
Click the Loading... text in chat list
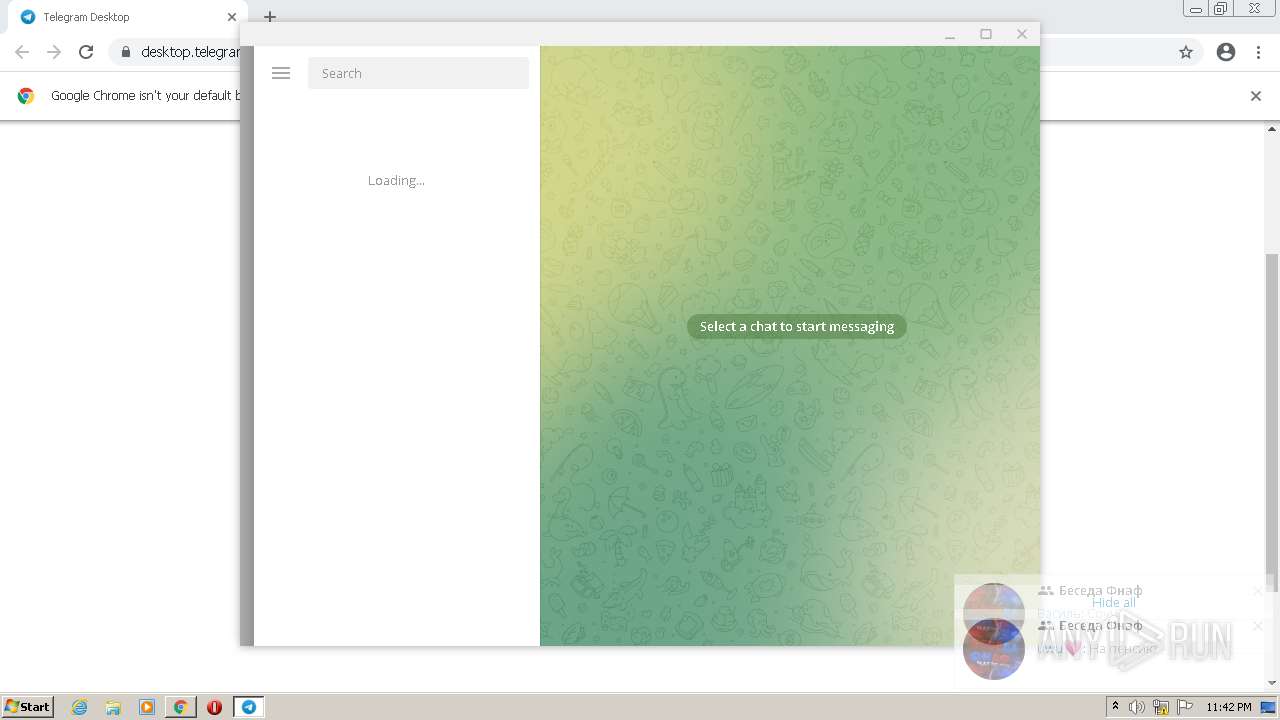point(396,180)
